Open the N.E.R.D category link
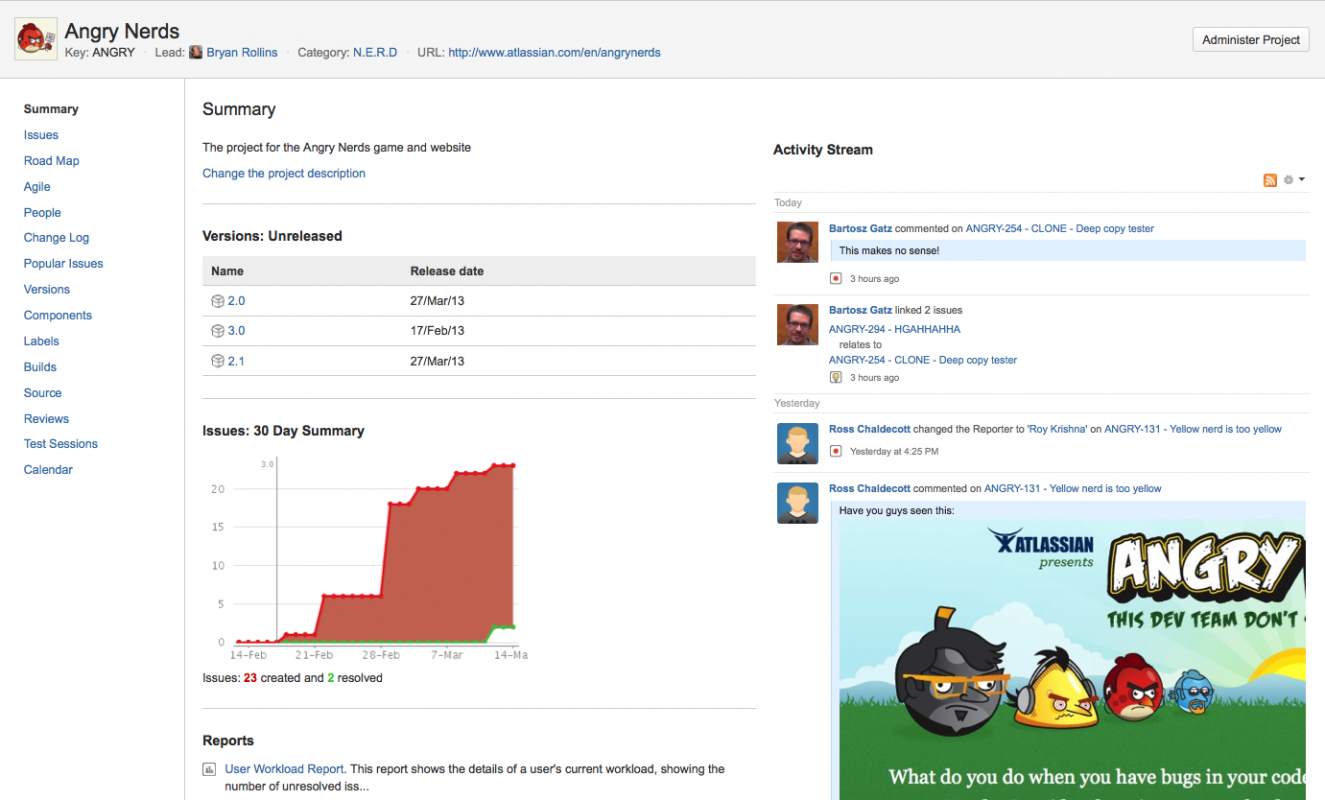Image resolution: width=1325 pixels, height=800 pixels. pos(375,52)
